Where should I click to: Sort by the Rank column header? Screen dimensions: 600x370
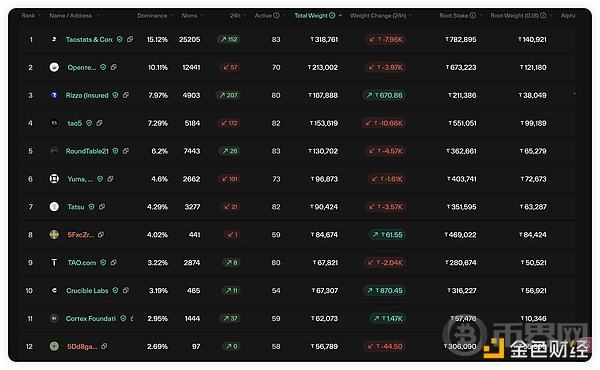(28, 15)
